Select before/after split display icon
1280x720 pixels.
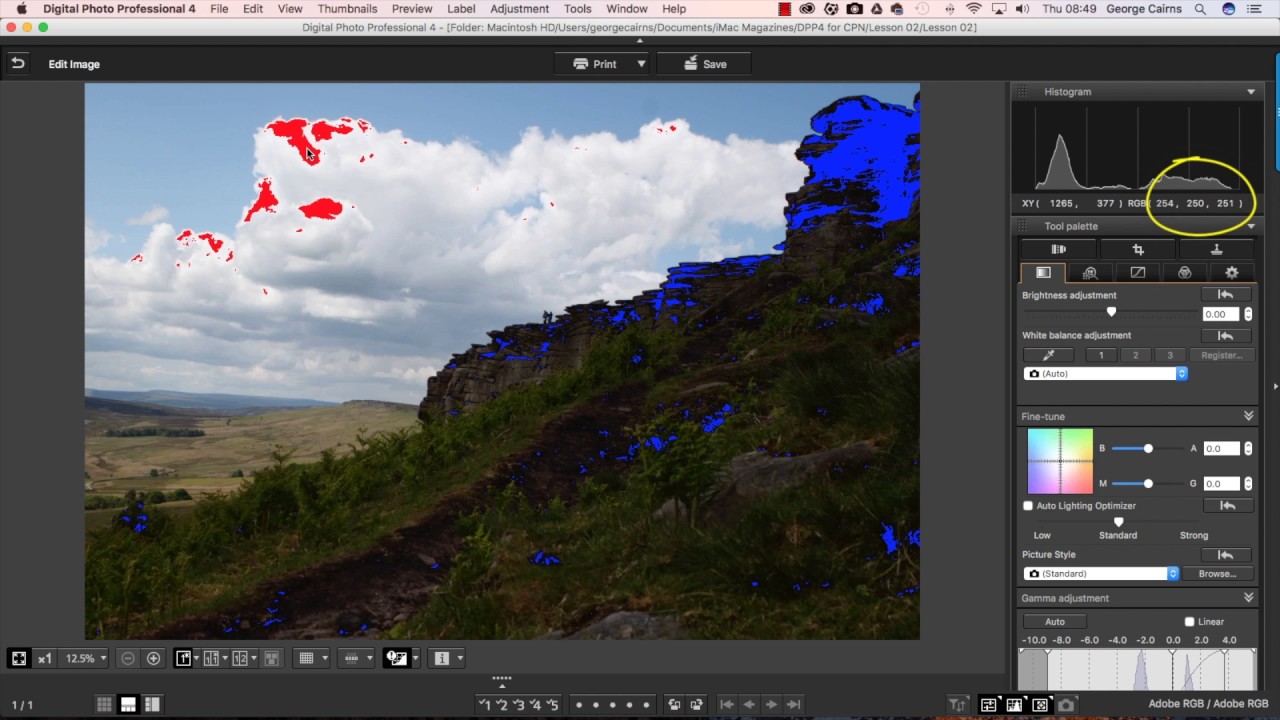211,658
